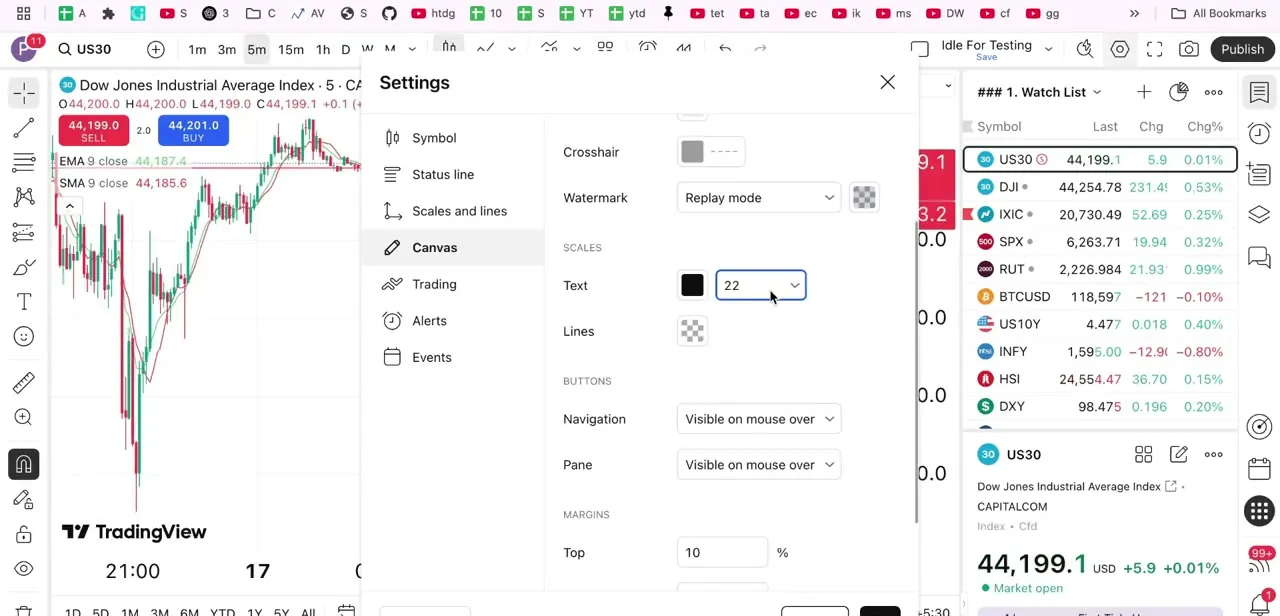Pick the scales text black color swatch
Image resolution: width=1280 pixels, height=616 pixels.
pos(692,286)
